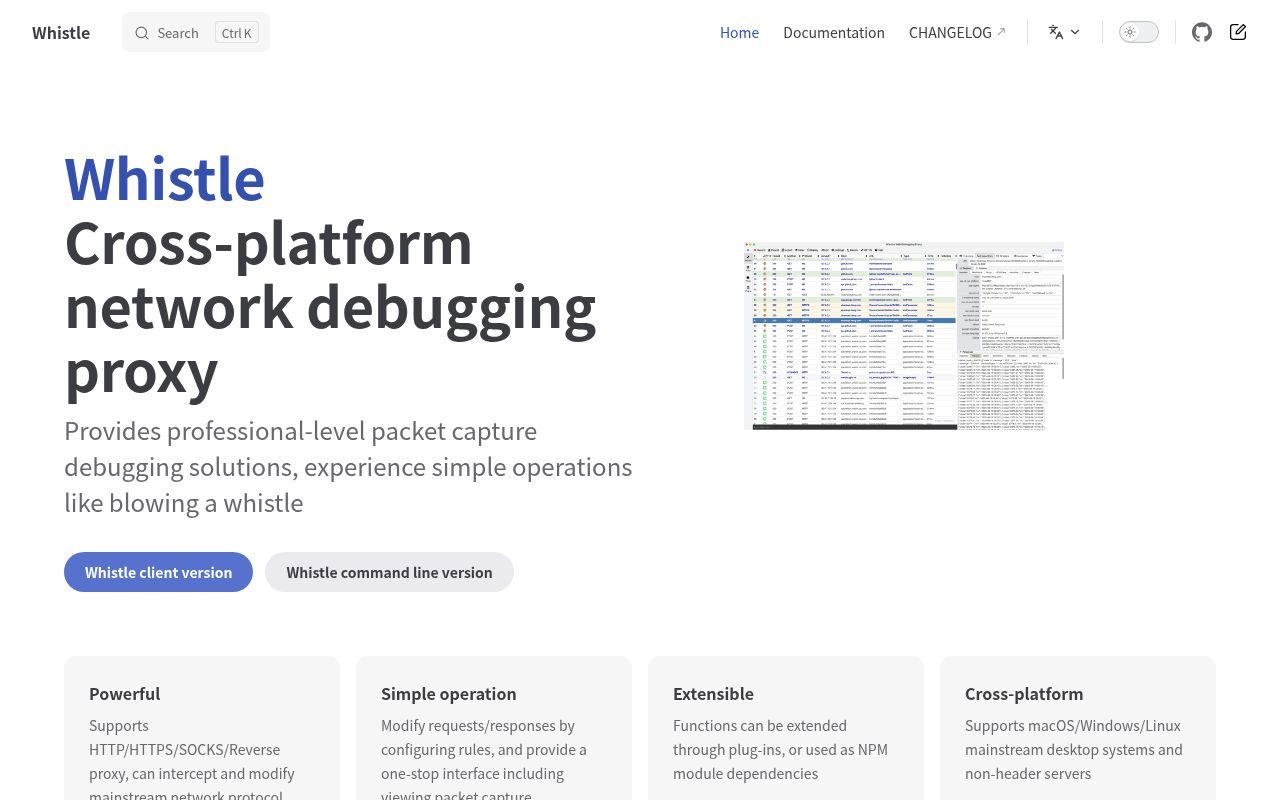Image resolution: width=1280 pixels, height=800 pixels.
Task: Click the edit page pencil icon
Action: [1238, 32]
